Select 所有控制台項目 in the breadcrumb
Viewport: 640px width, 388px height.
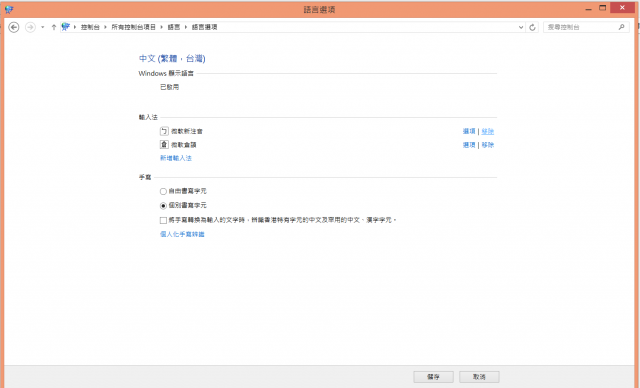[133, 27]
